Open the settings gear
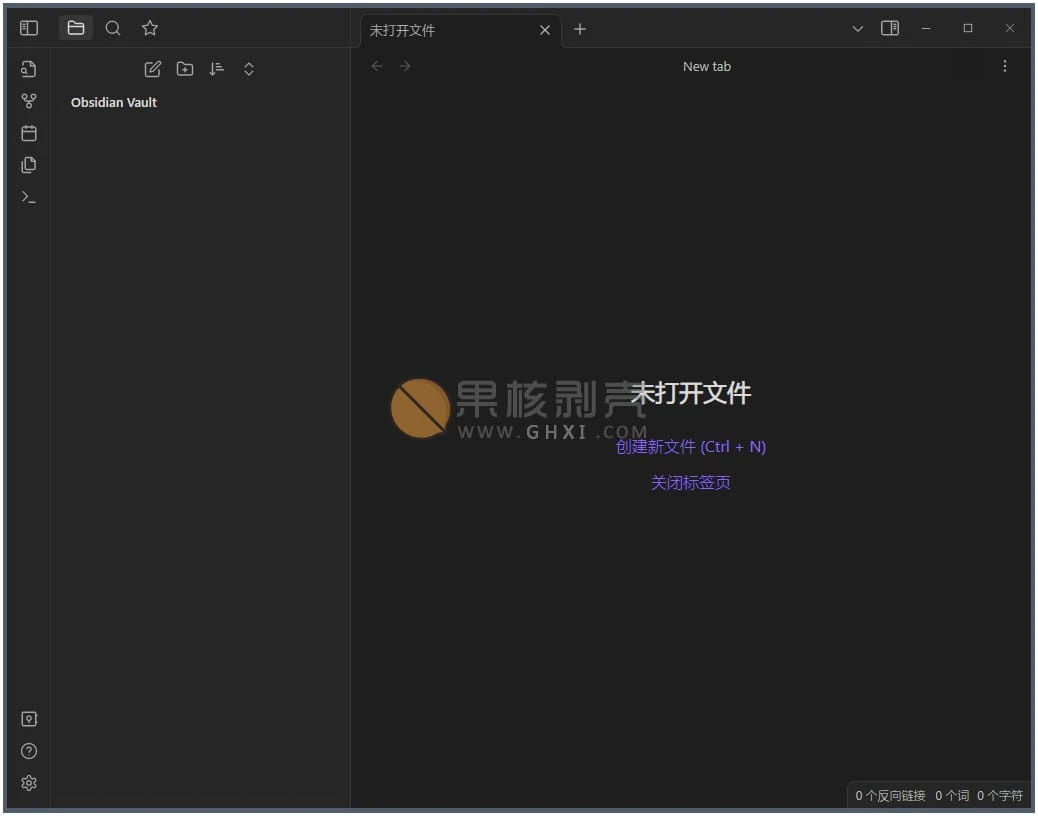The height and width of the screenshot is (816, 1038). pyautogui.click(x=29, y=783)
